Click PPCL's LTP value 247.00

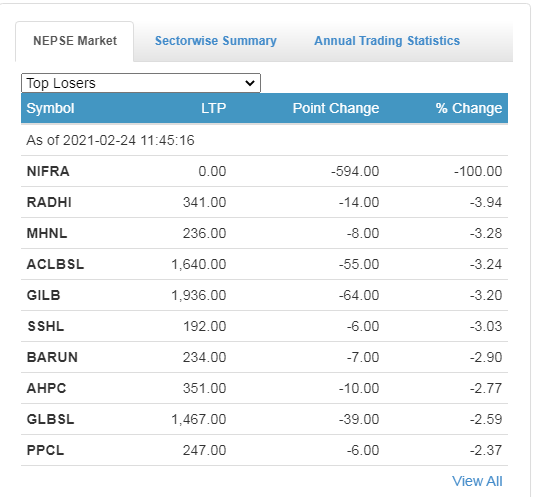pos(205,450)
